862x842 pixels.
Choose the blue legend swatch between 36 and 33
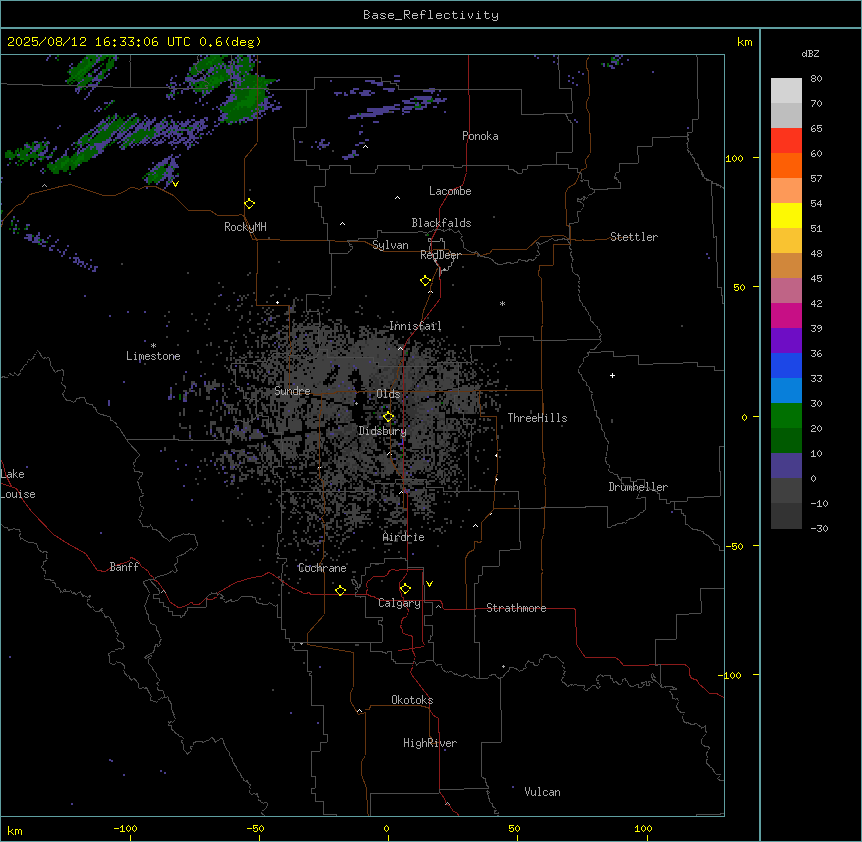click(x=786, y=365)
